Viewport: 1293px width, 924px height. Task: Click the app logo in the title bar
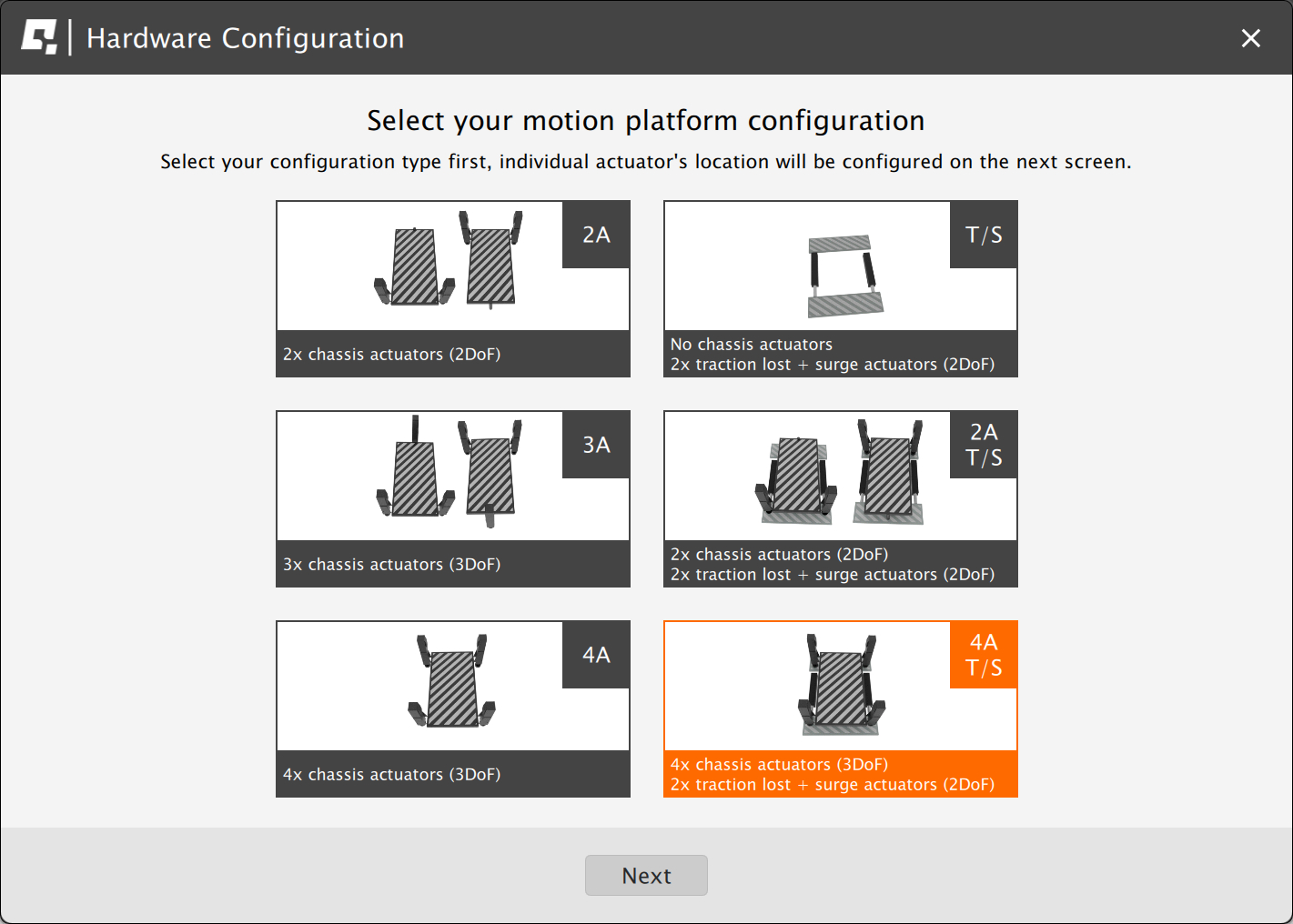(39, 38)
